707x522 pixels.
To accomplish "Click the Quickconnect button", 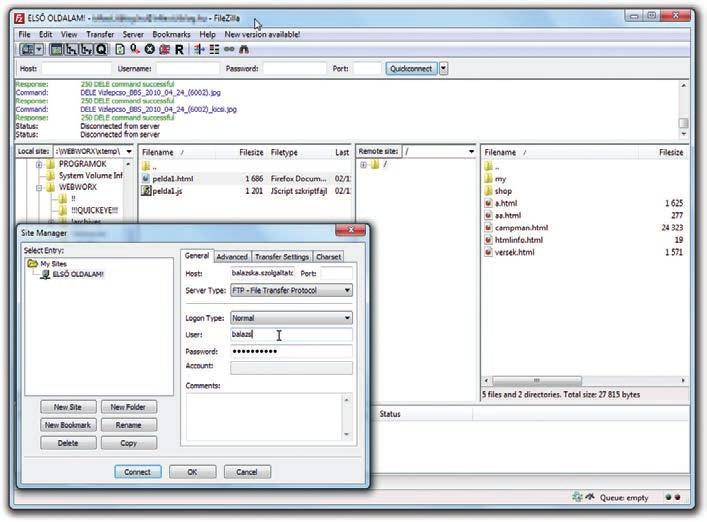I will point(411,69).
